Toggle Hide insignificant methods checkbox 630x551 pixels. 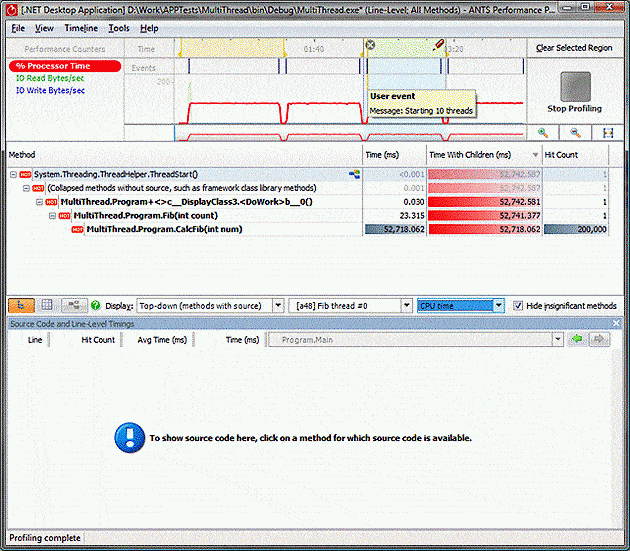(518, 306)
